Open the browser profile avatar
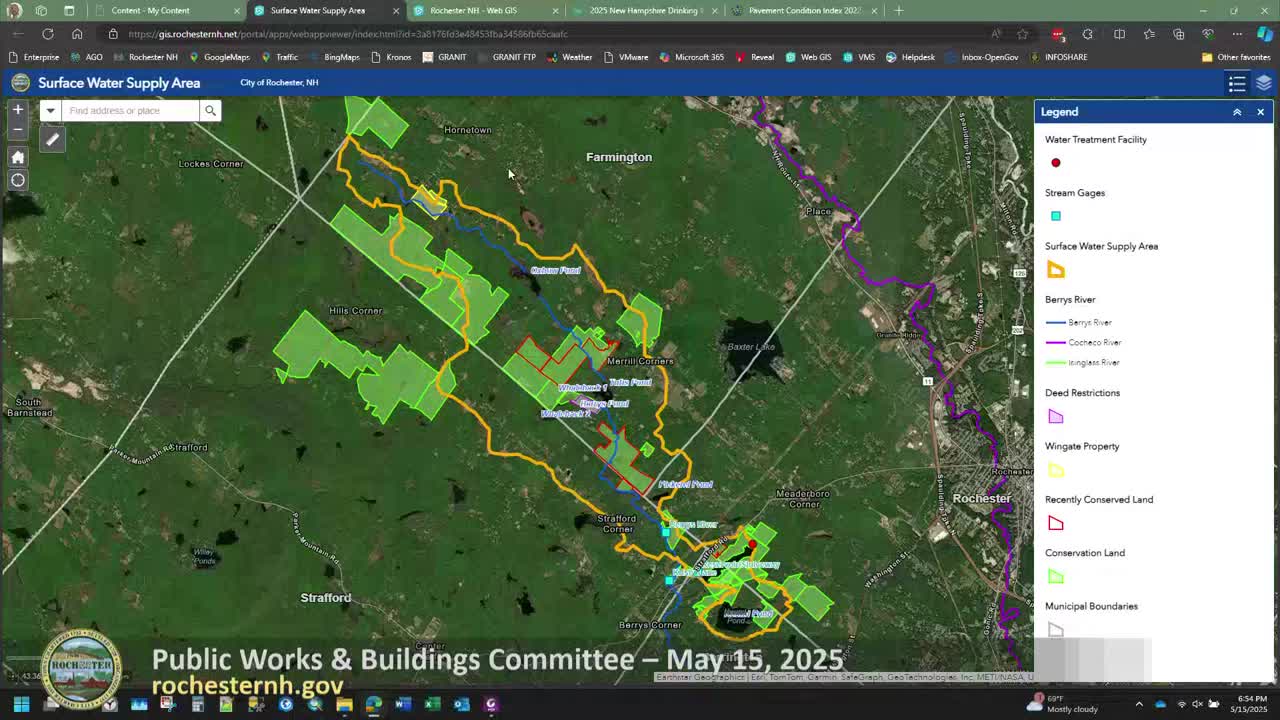 pos(14,10)
